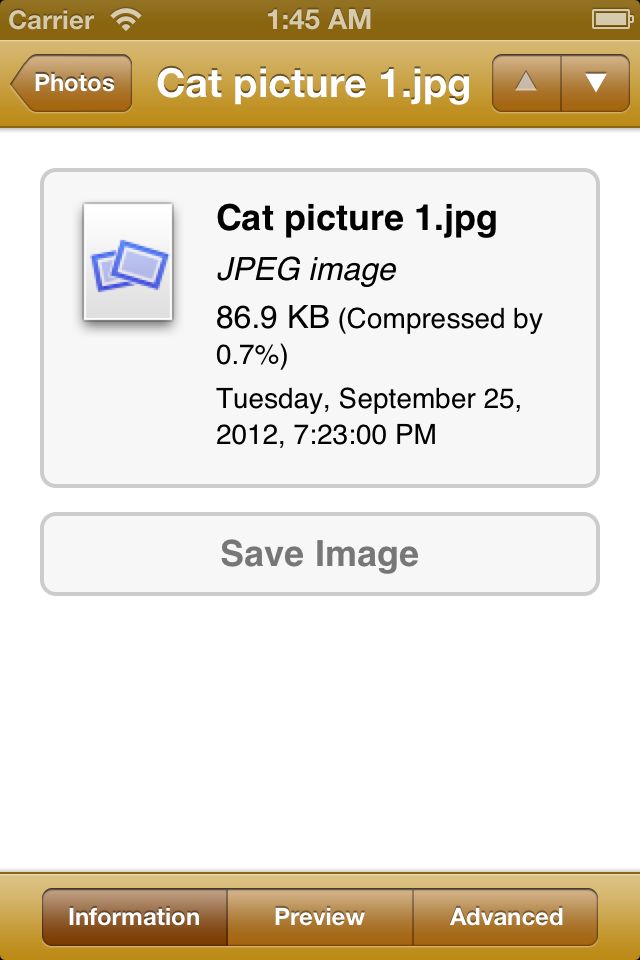Tap the 86.9 KB file size
640x960 pixels.
click(273, 318)
